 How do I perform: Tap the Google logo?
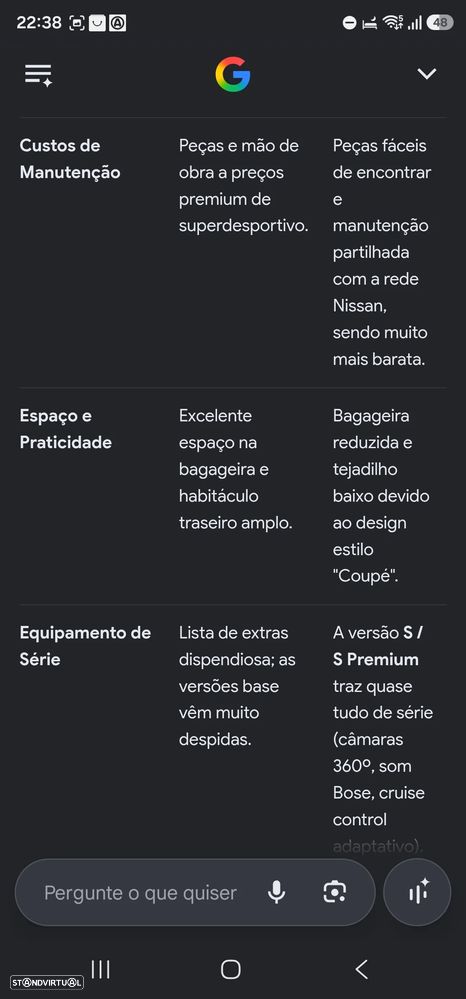pos(233,75)
